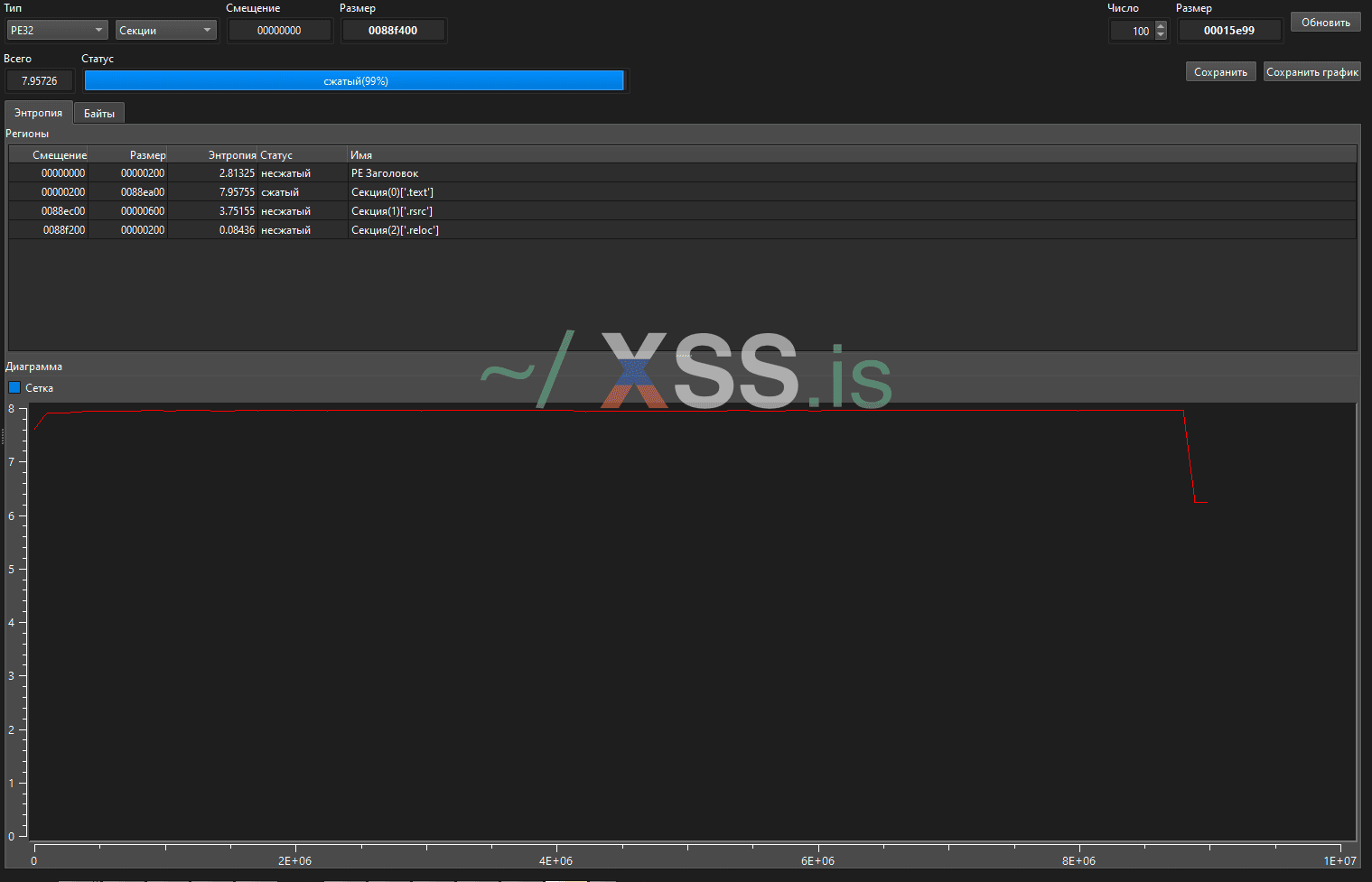Viewport: 1372px width, 882px height.
Task: Click the сжатый(99%) status progress bar
Action: [355, 81]
